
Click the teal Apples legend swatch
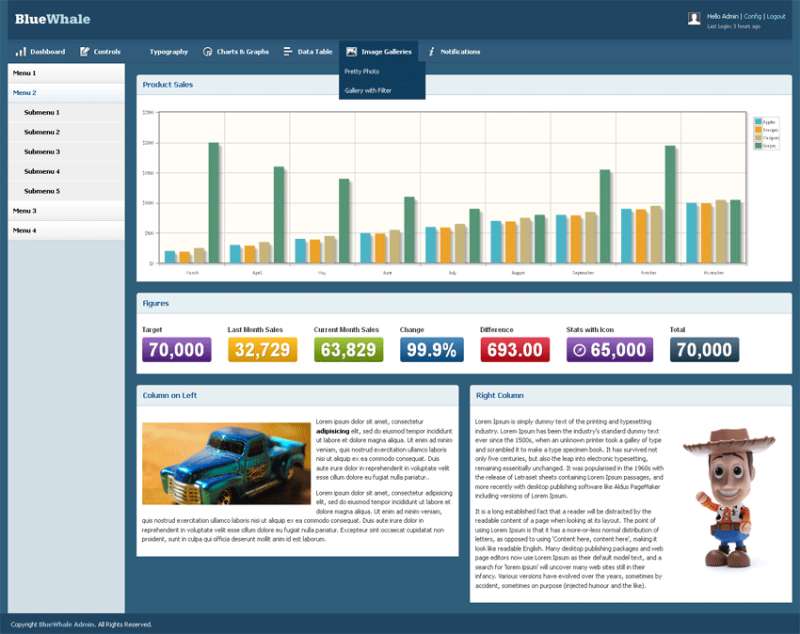pos(759,121)
